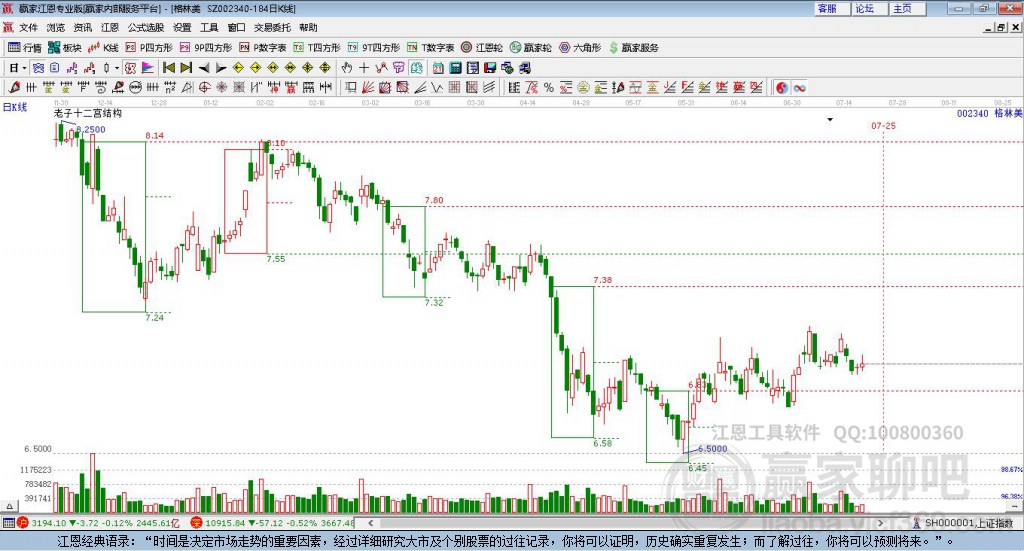1024x551 pixels.
Task: Switch to the K线 candlestick view
Action: pos(103,48)
